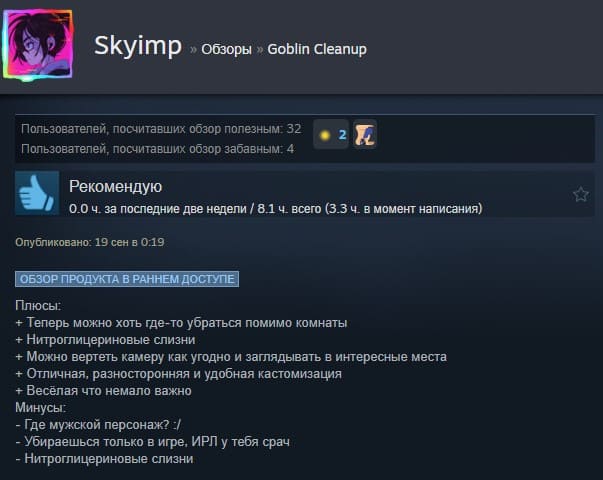Viewport: 603px width, 480px height.
Task: Click the Skyimp username link
Action: tap(138, 46)
